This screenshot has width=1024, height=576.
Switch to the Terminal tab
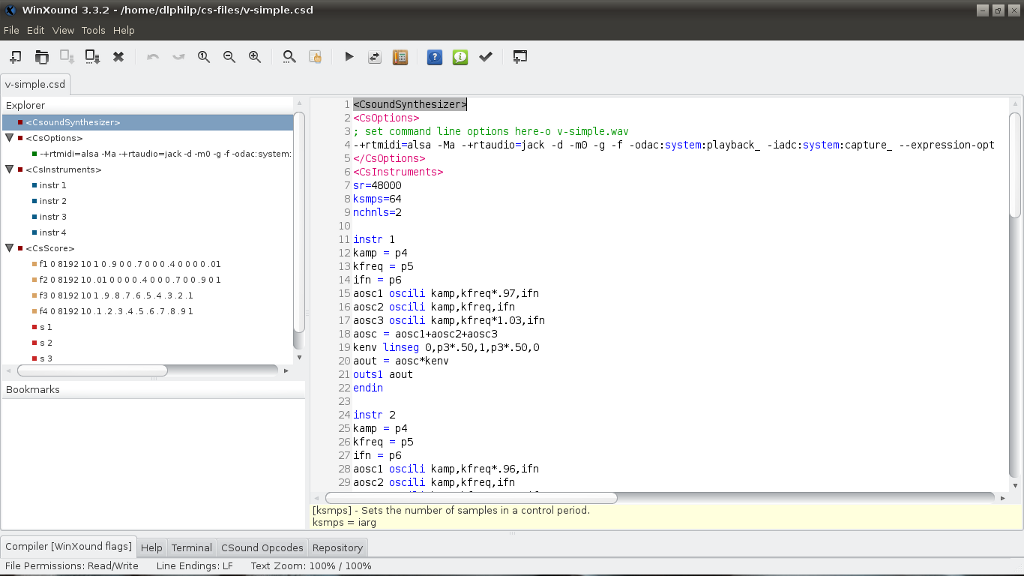[191, 547]
